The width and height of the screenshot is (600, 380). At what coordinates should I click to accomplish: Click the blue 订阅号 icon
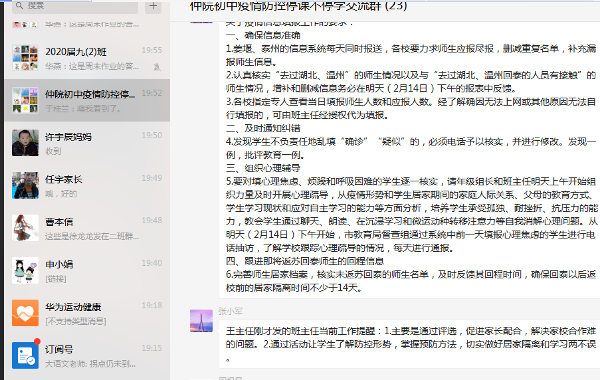click(x=25, y=356)
